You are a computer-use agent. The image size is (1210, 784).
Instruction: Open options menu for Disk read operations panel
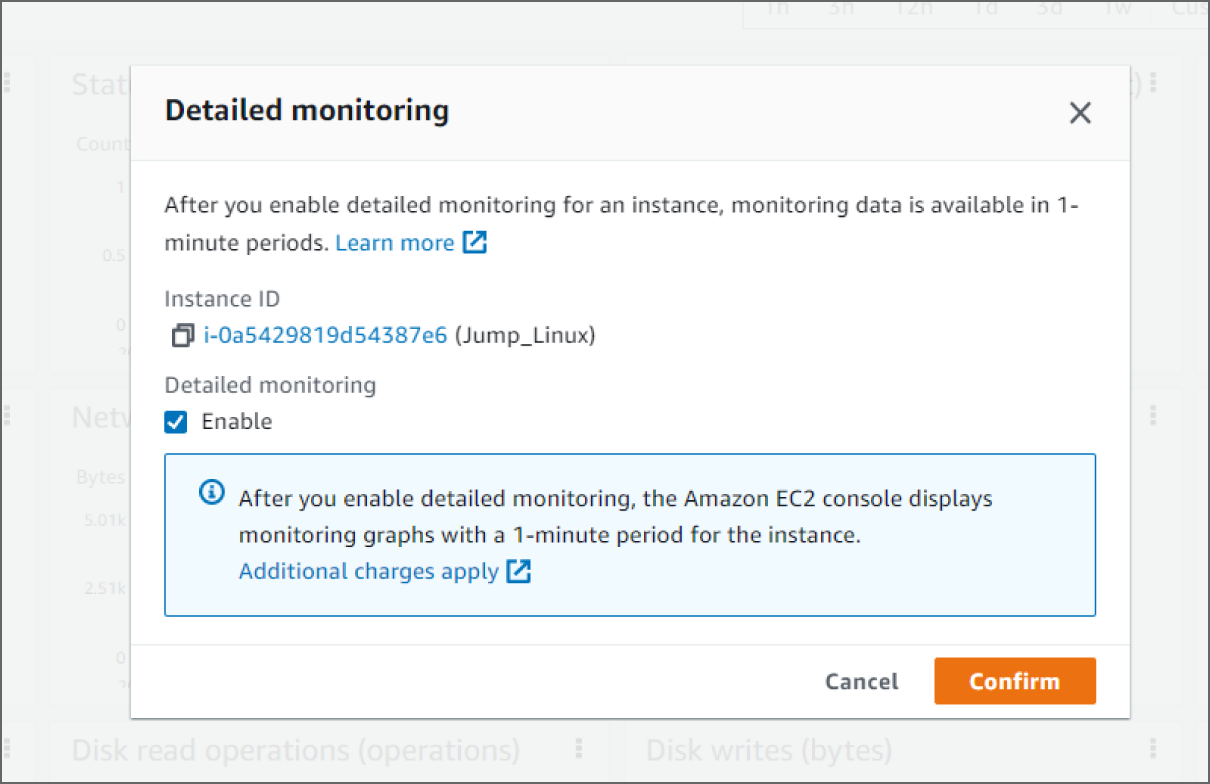pos(578,749)
